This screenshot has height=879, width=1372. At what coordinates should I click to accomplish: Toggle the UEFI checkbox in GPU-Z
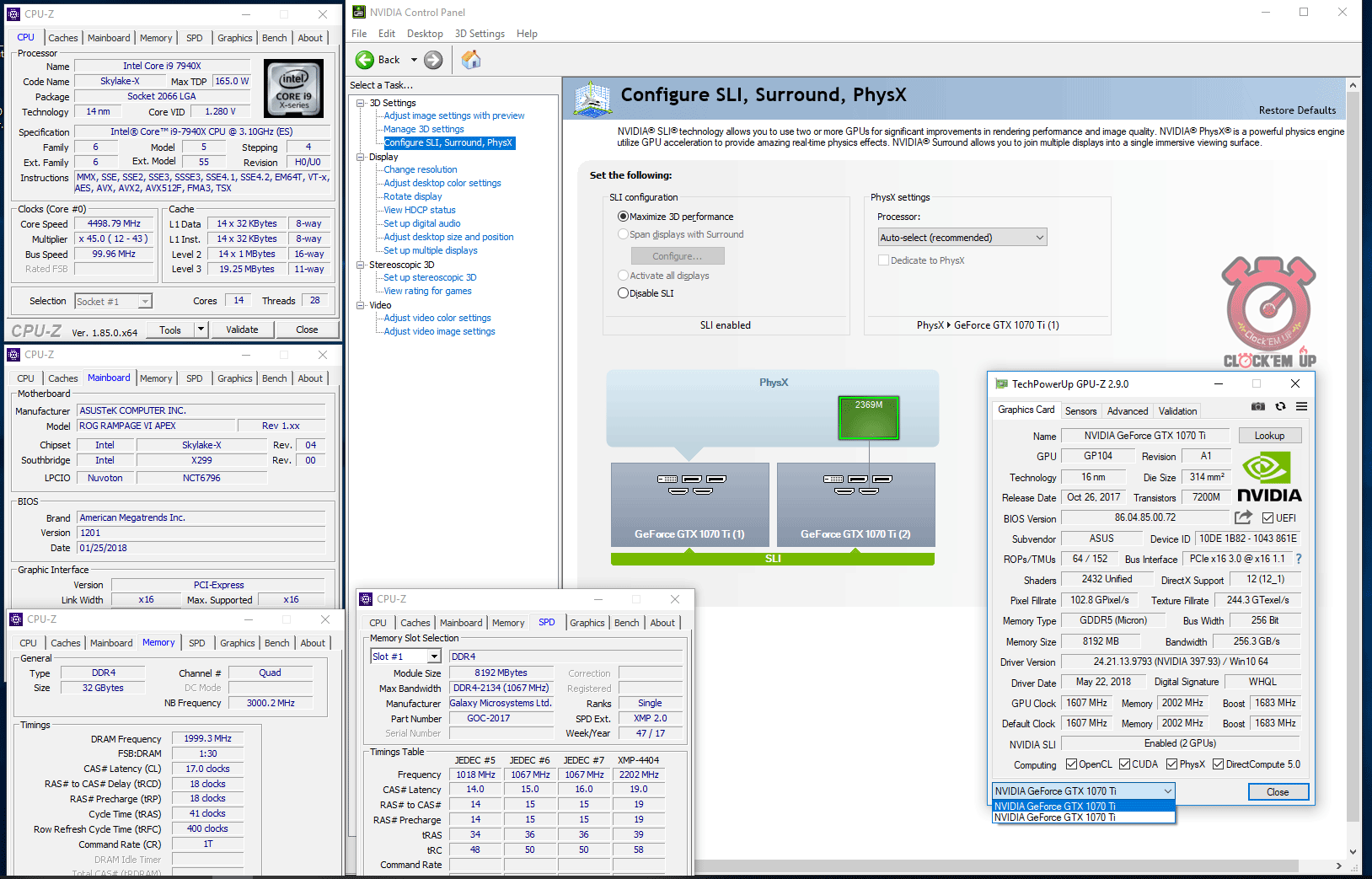coord(1267,518)
